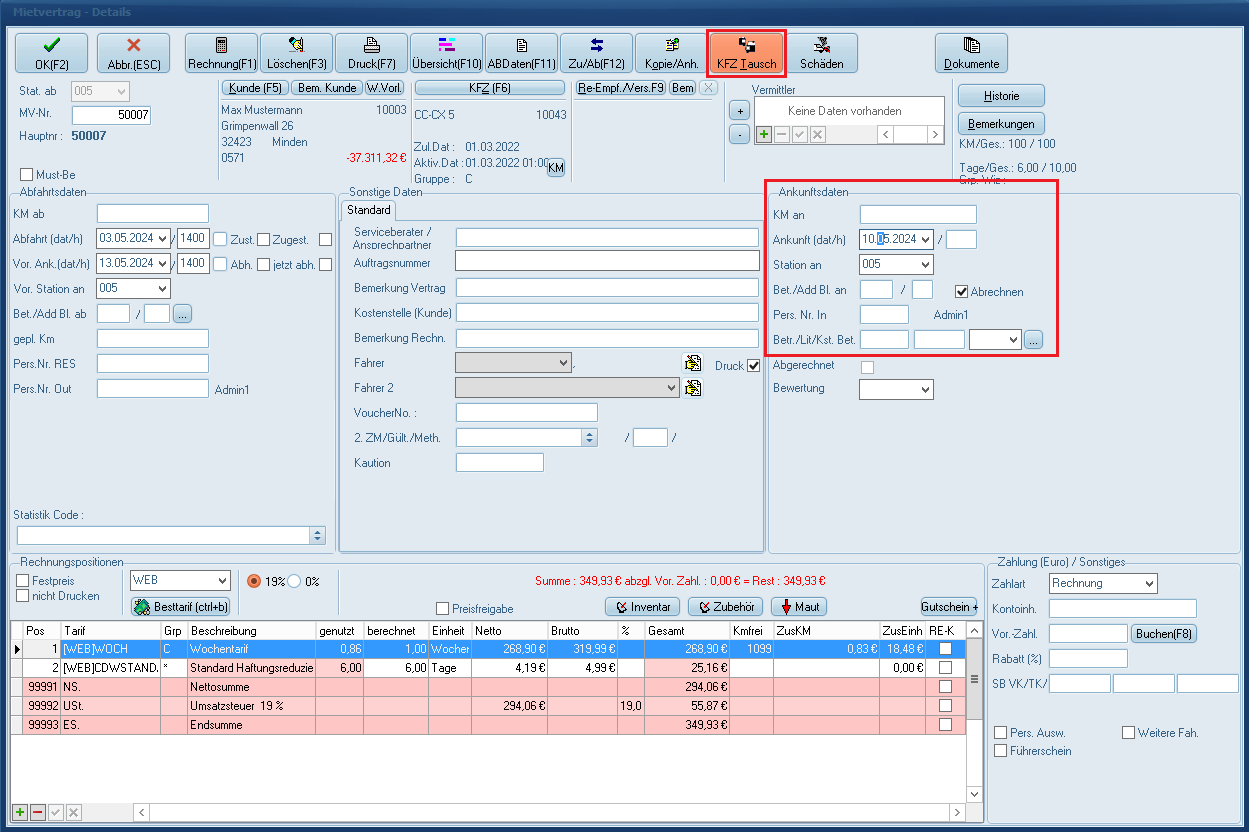
Task: Open the Dokumente documents button
Action: coord(971,53)
